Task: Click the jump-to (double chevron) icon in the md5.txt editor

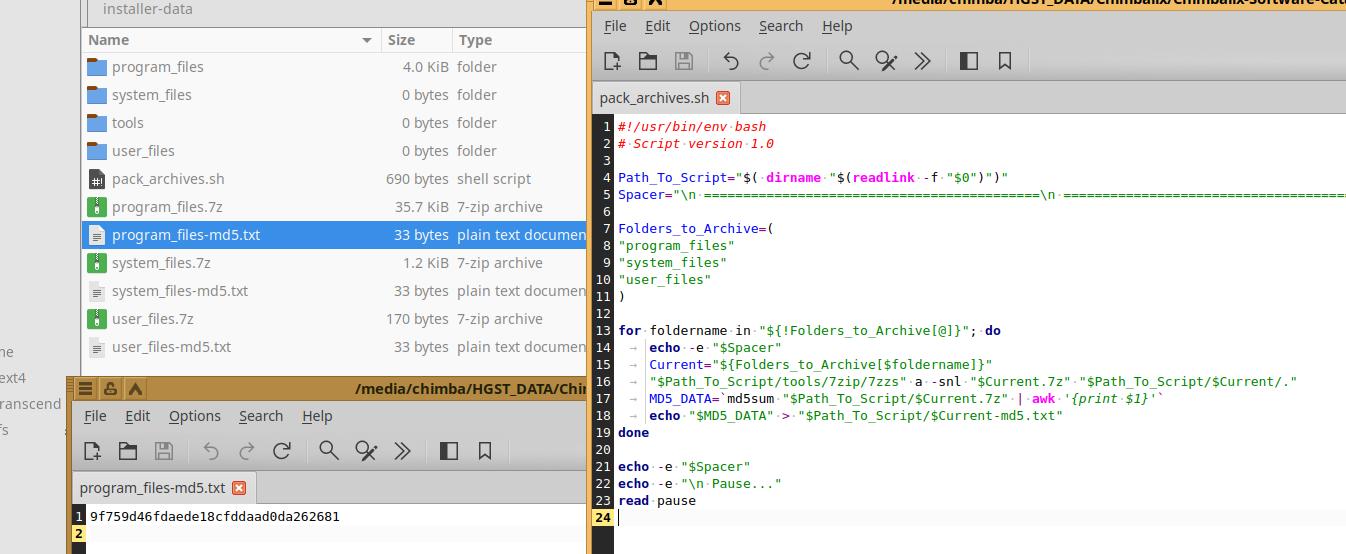Action: [x=403, y=451]
